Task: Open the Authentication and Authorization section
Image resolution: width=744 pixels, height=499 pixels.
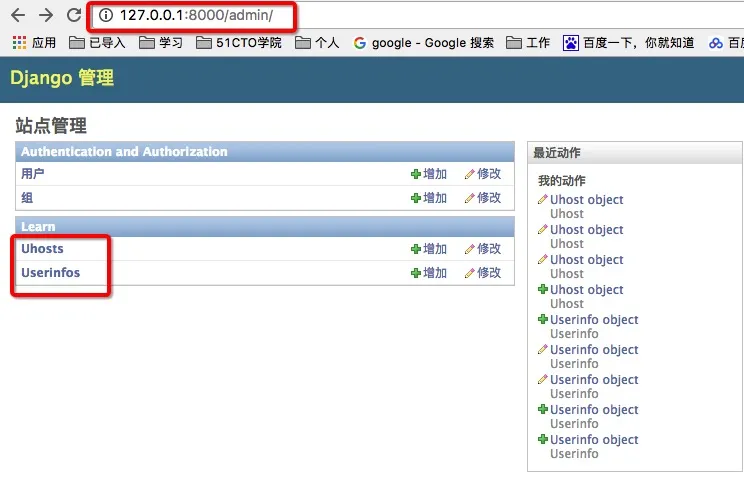Action: 124,152
